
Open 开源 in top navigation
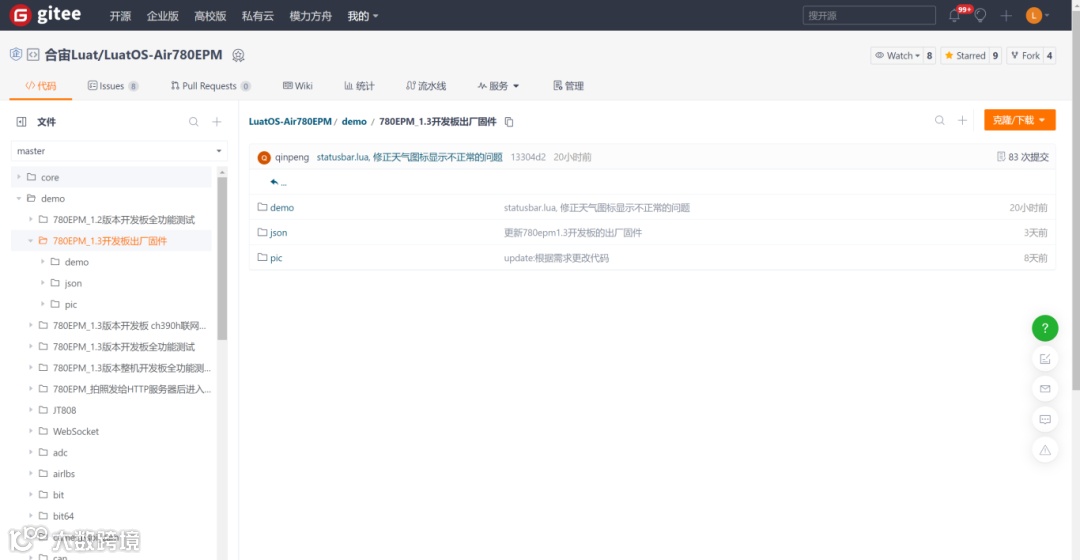120,16
